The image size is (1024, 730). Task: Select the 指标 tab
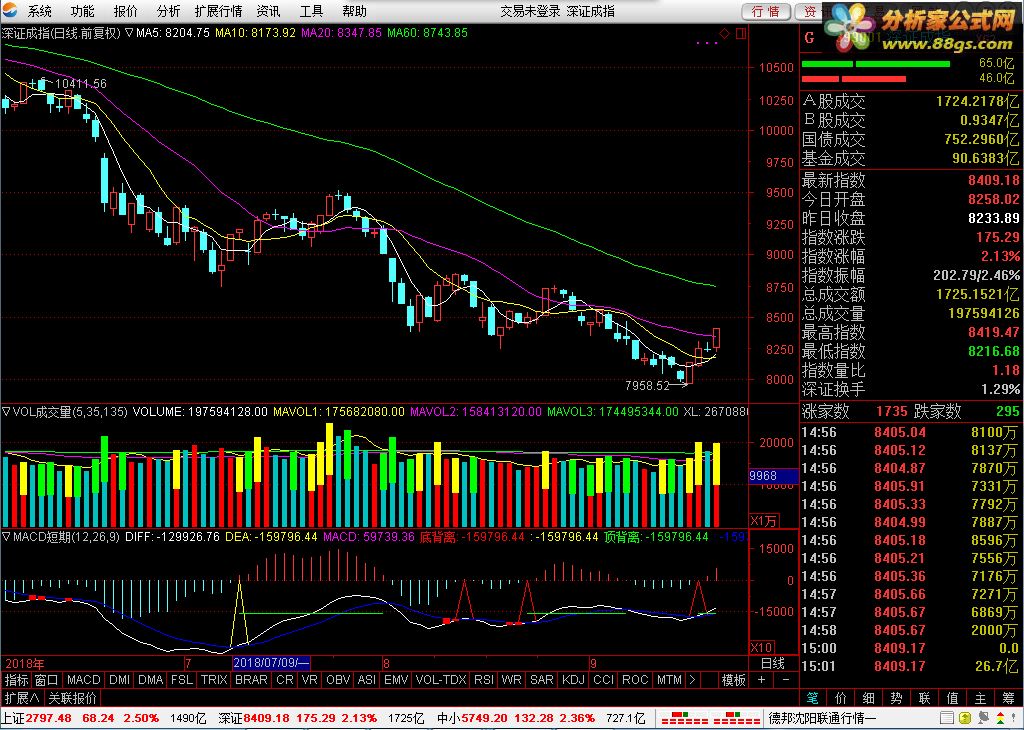[x=16, y=680]
